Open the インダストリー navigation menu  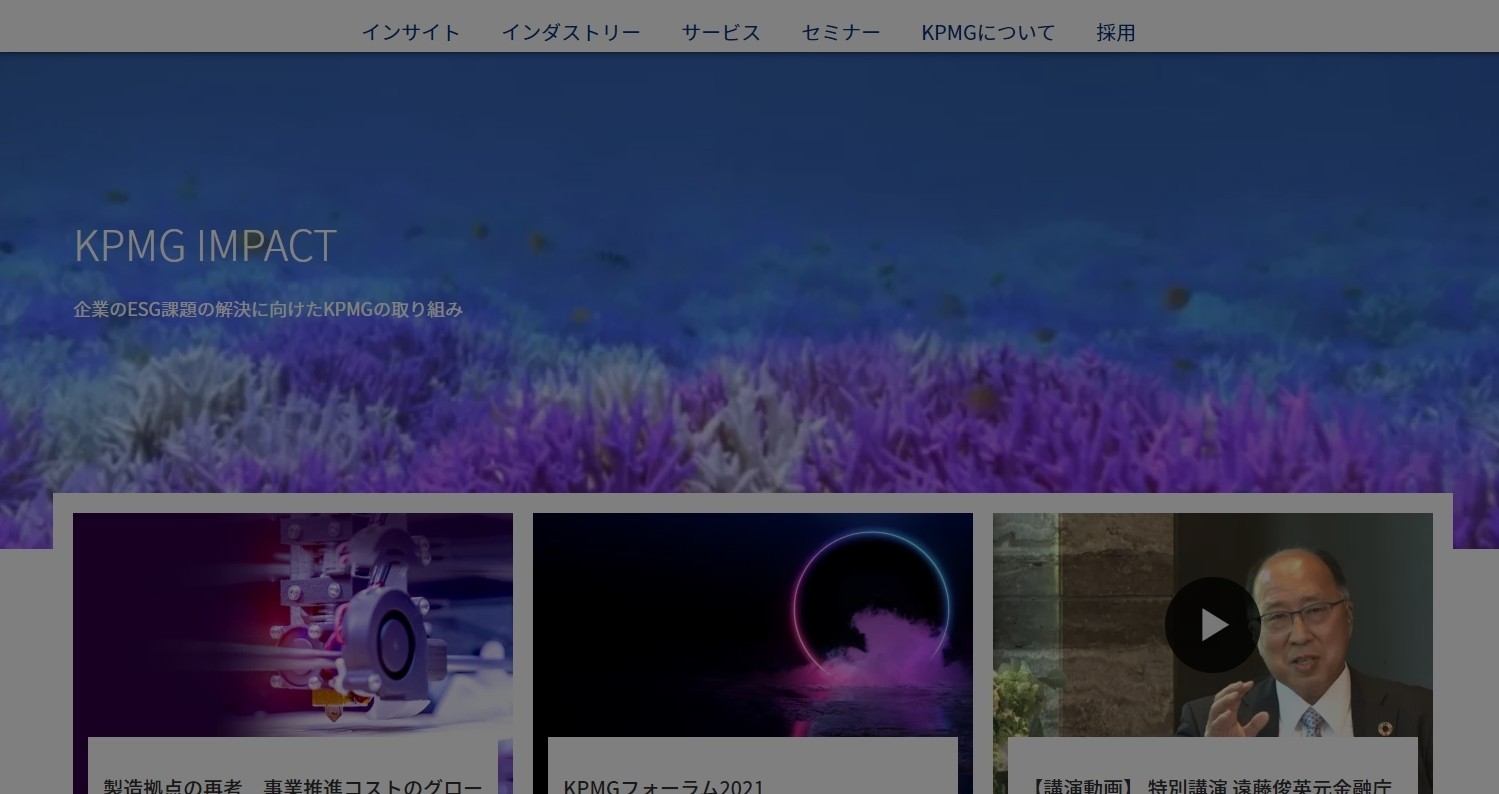pyautogui.click(x=571, y=32)
